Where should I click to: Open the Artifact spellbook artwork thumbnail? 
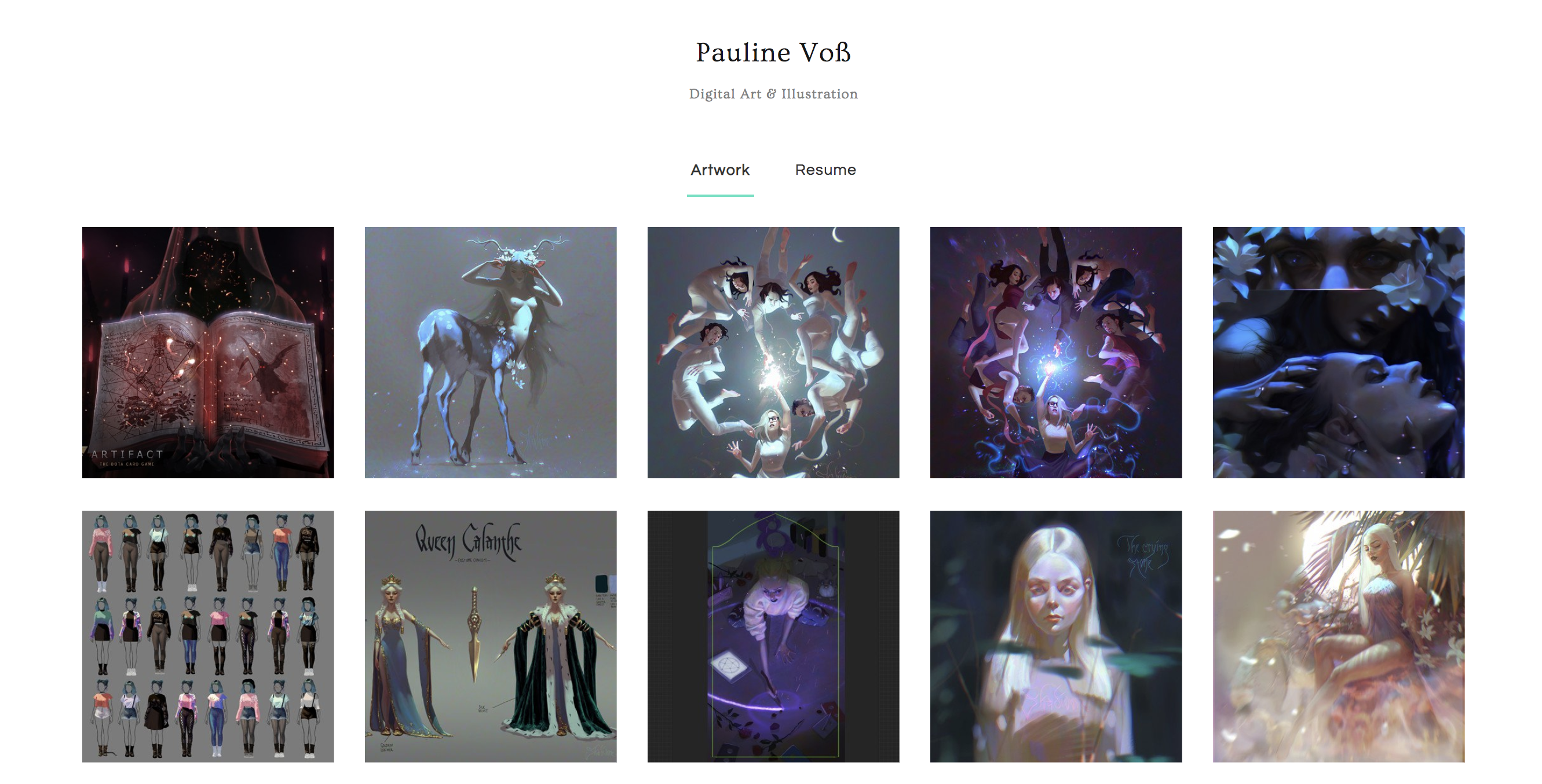[208, 353]
